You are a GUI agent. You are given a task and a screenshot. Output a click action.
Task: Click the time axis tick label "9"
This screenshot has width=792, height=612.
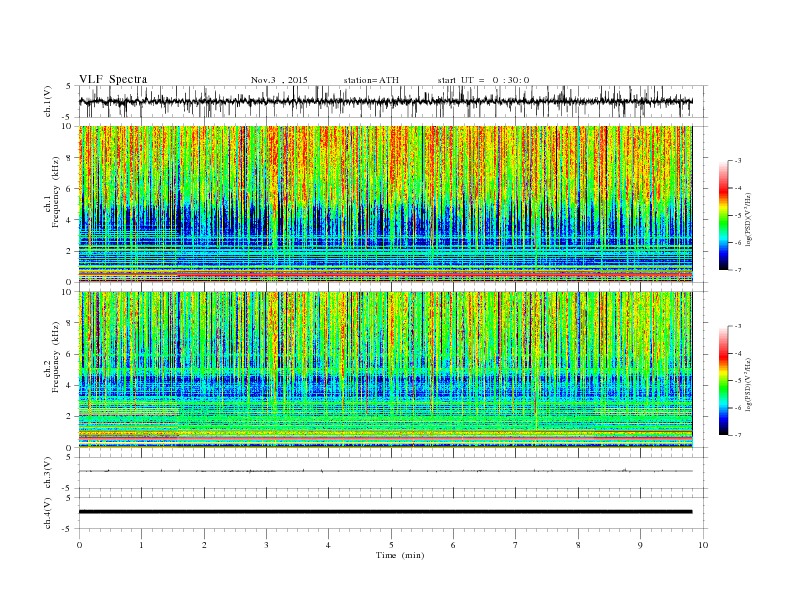[x=640, y=545]
